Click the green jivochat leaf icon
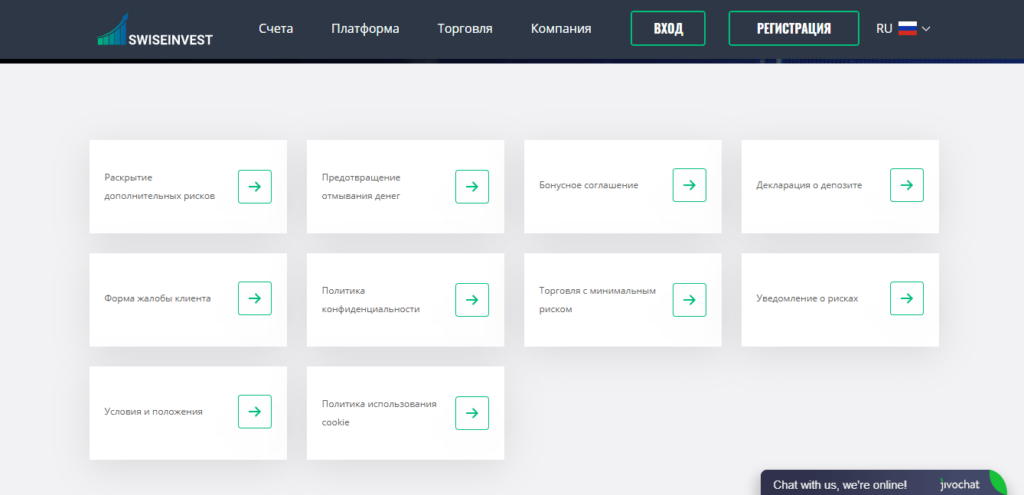 (x=999, y=482)
